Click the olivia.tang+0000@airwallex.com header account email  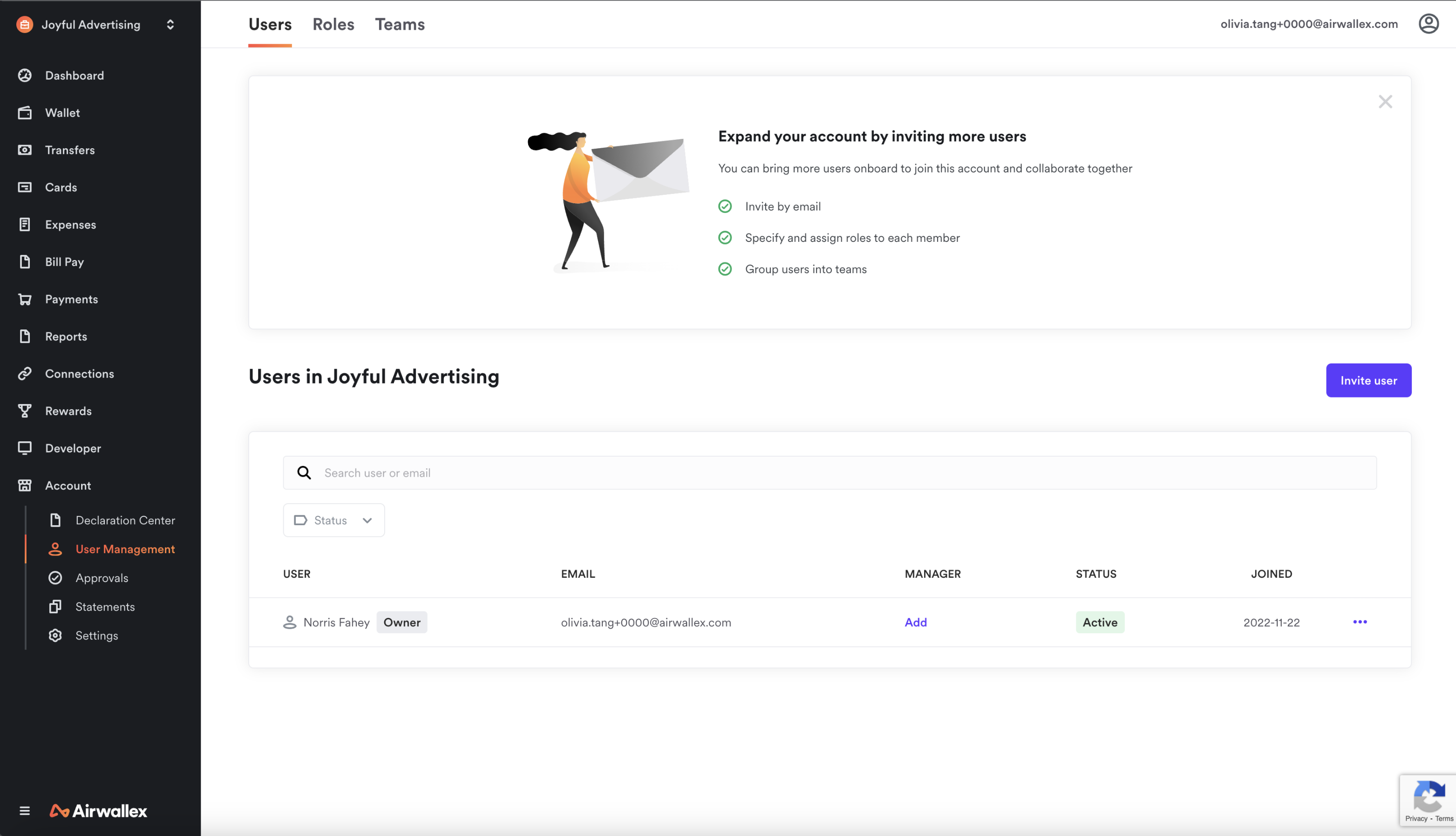point(1309,24)
